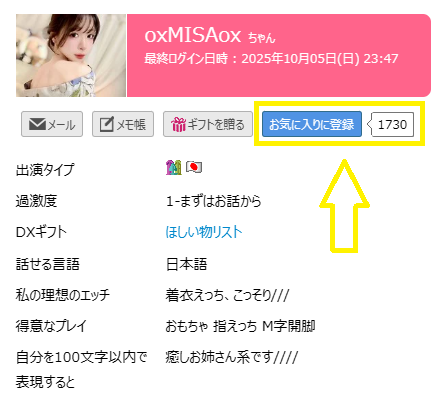Click the Japan flag icon
The width and height of the screenshot is (448, 412).
coord(194,167)
